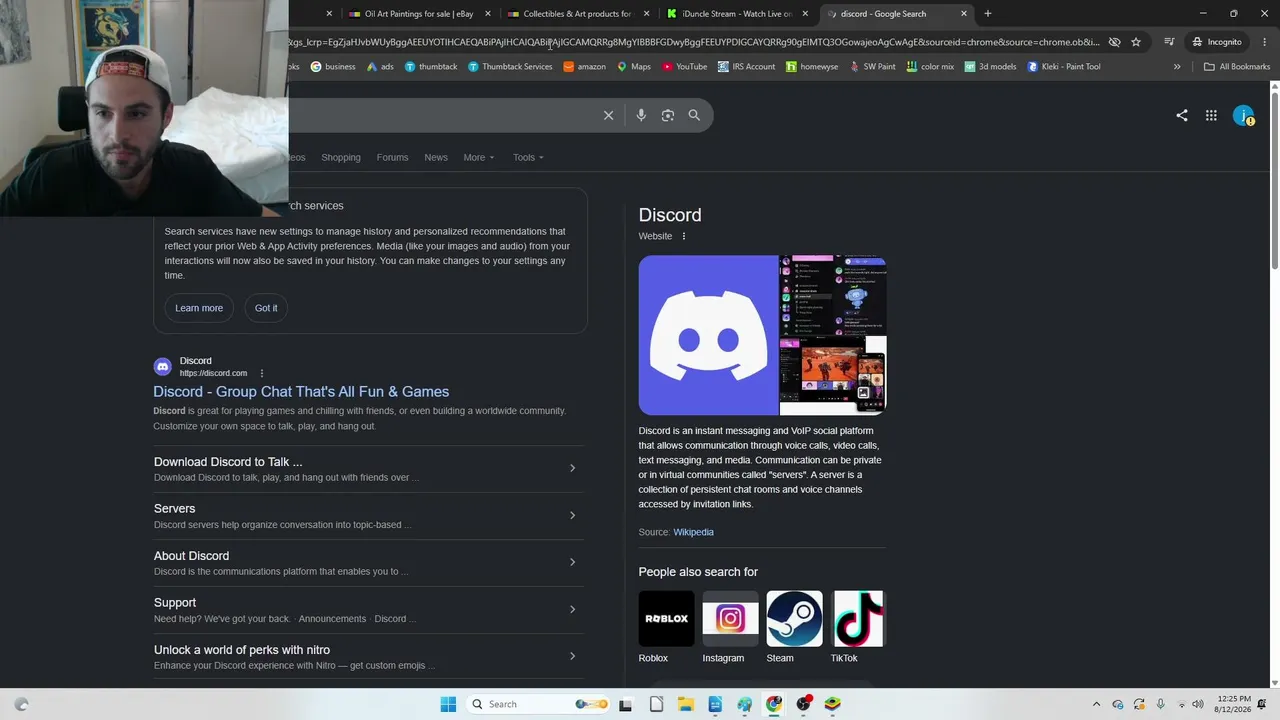1280x720 pixels.
Task: Open the media controls icon in Chrome toolbar
Action: [1169, 42]
